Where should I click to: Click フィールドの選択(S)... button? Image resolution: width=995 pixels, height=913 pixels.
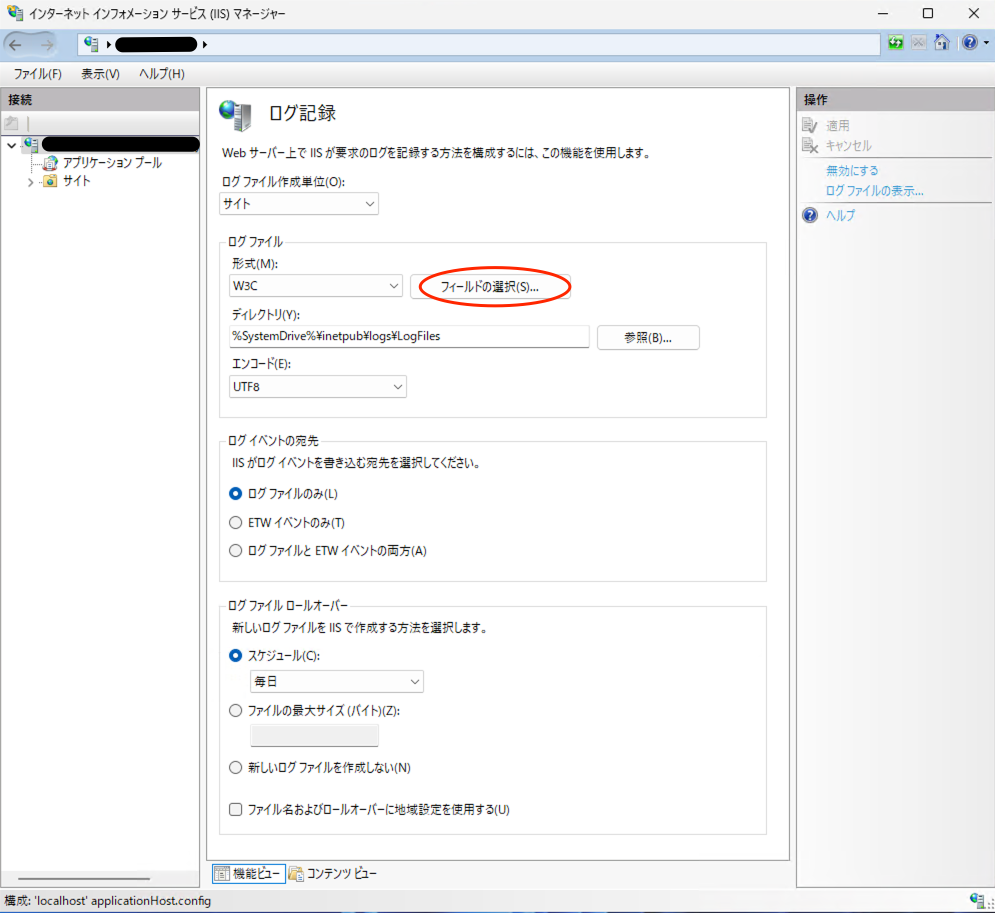click(x=490, y=287)
